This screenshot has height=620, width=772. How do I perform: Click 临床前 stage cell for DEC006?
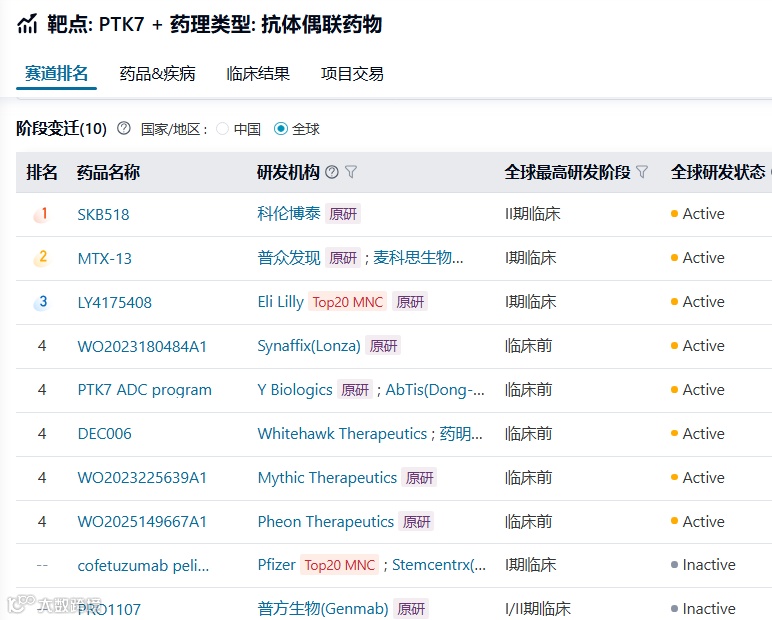(x=528, y=434)
